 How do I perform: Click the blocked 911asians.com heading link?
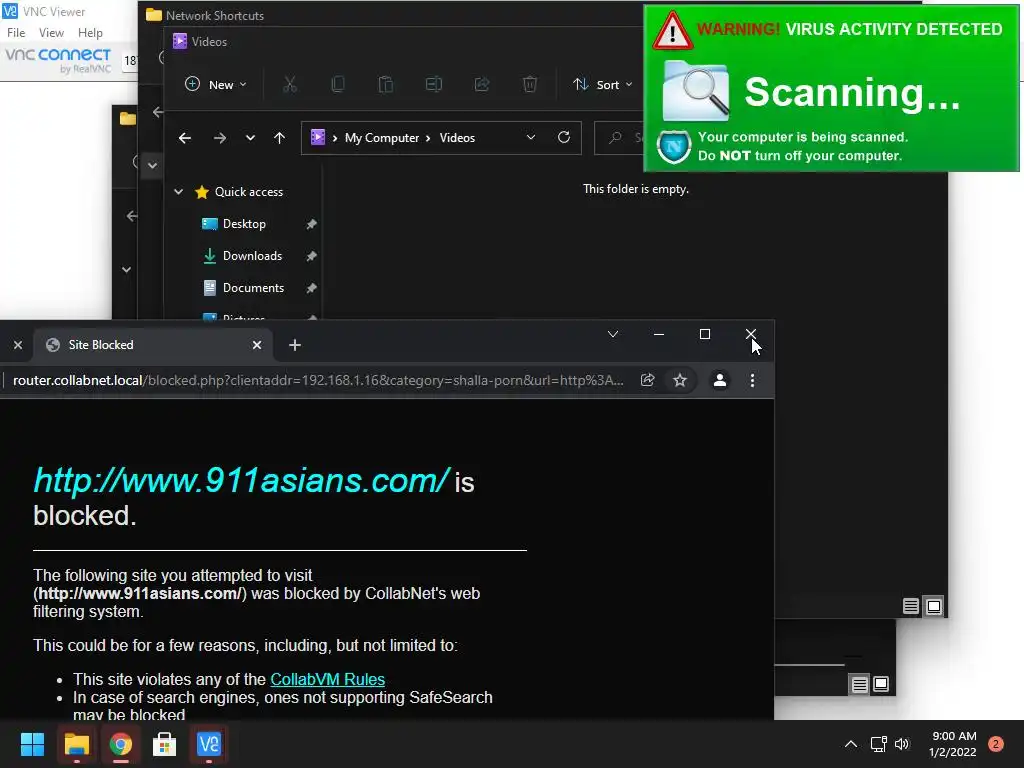[x=241, y=481]
